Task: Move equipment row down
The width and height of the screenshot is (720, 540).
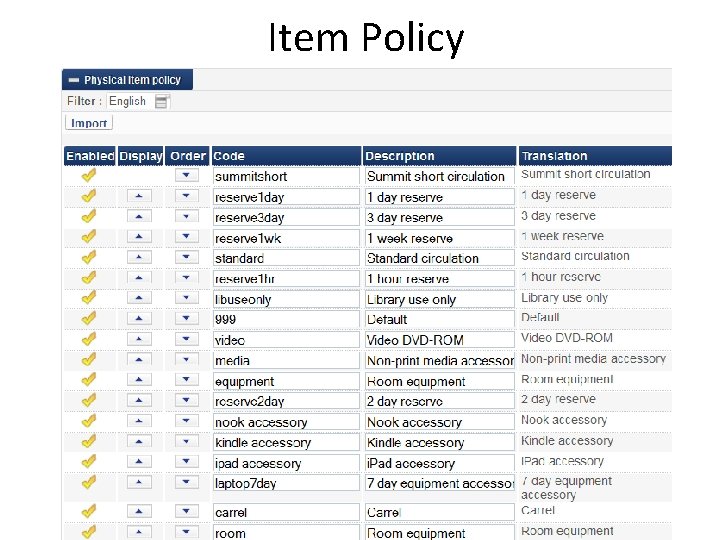Action: [186, 380]
